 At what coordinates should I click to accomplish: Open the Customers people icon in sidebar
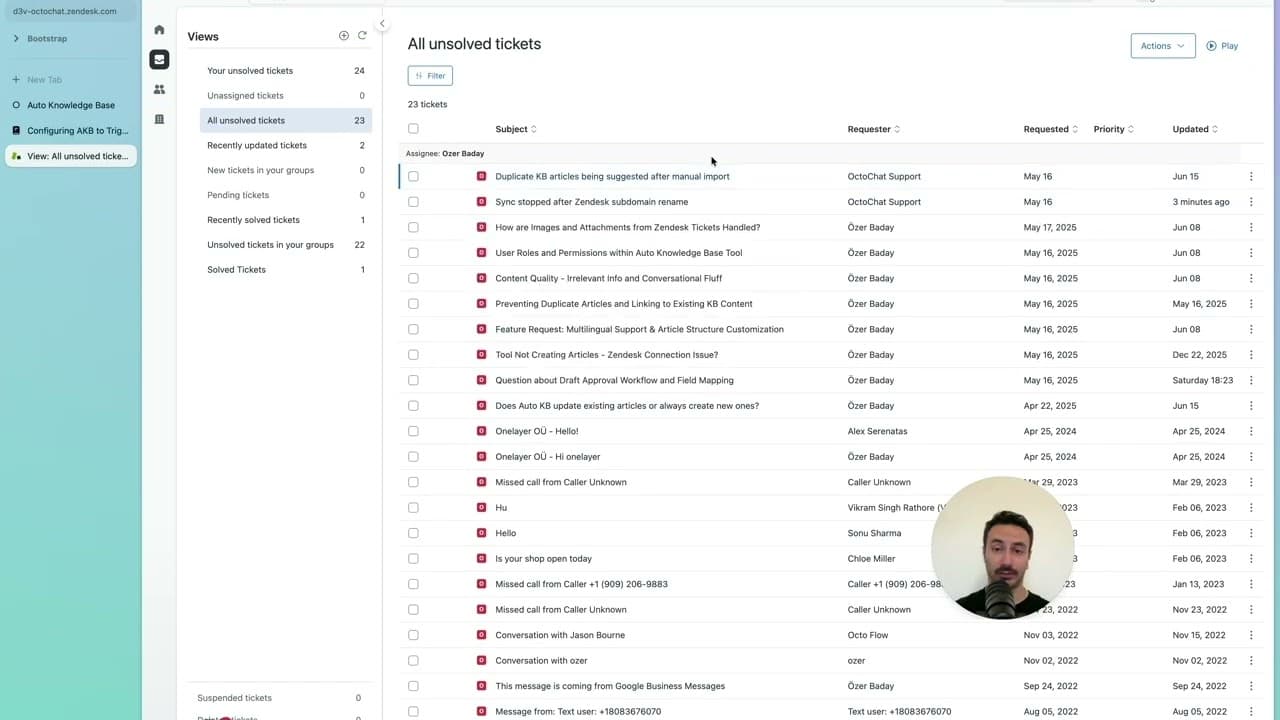(159, 89)
